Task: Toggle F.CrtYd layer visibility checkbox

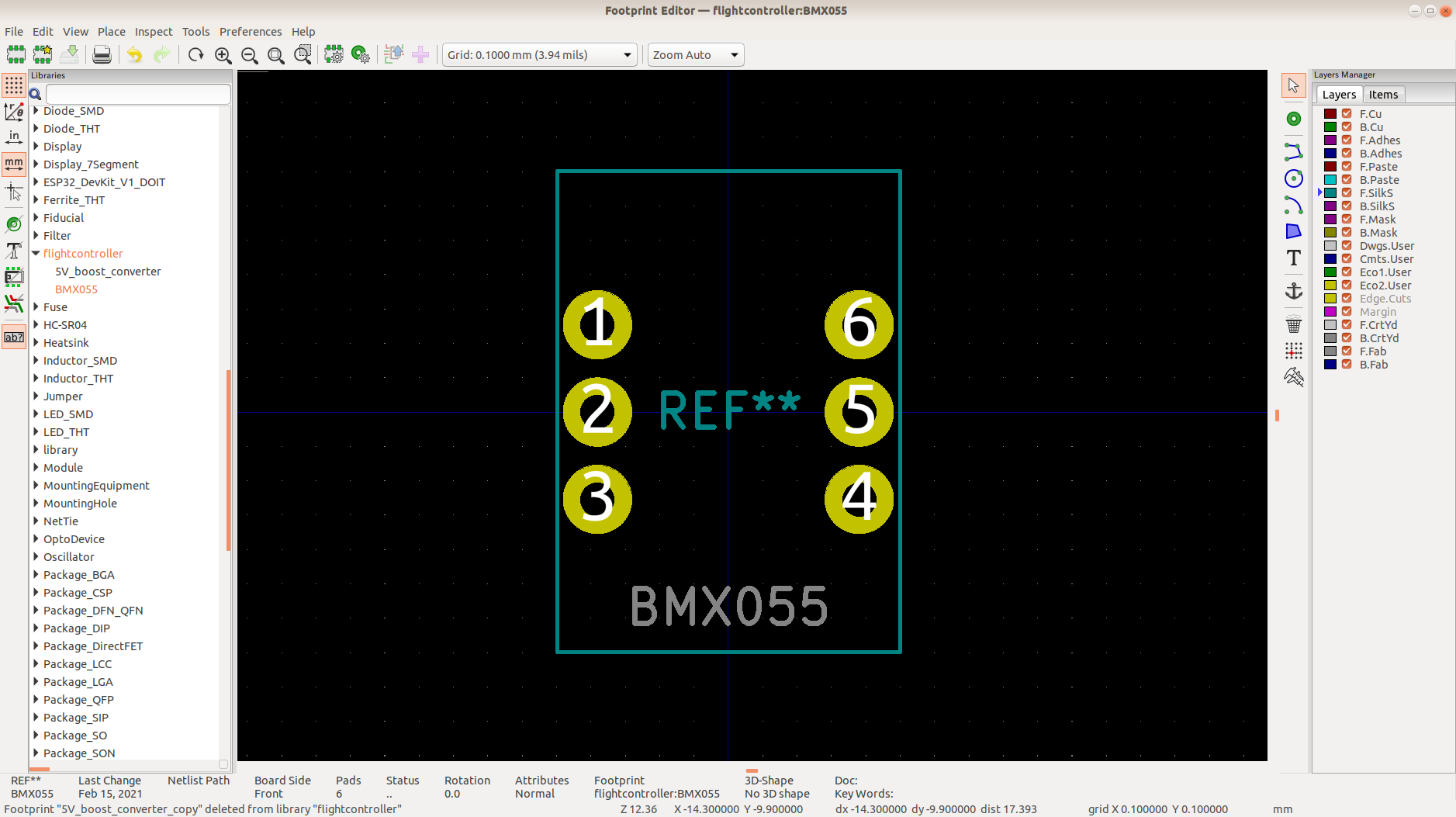Action: pos(1347,325)
